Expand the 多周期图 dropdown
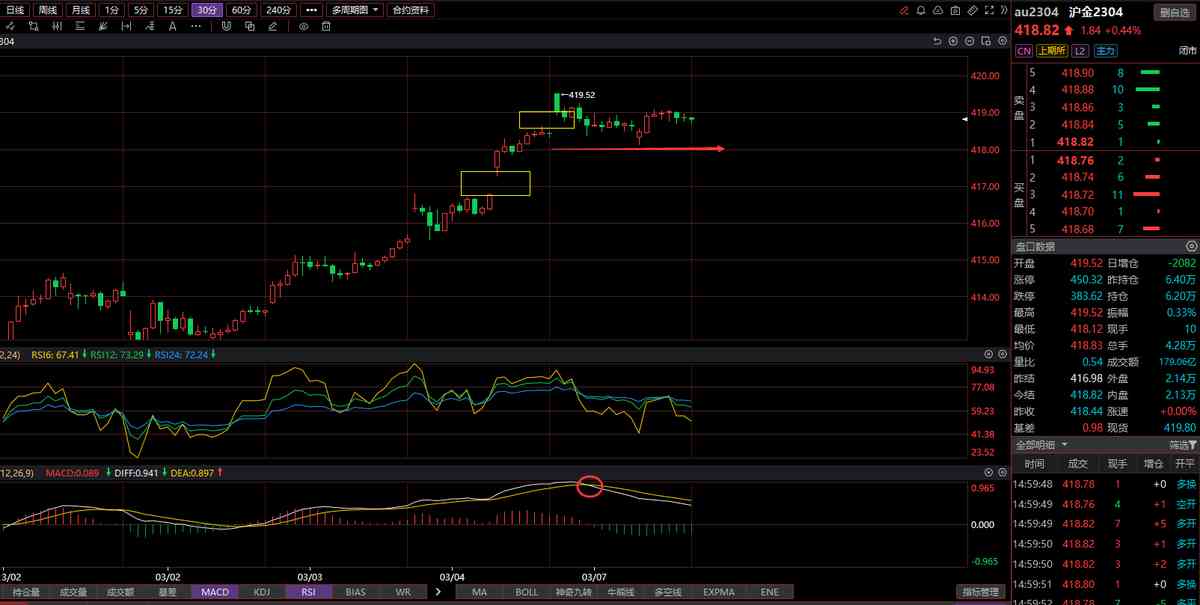Image resolution: width=1200 pixels, height=605 pixels. (356, 10)
